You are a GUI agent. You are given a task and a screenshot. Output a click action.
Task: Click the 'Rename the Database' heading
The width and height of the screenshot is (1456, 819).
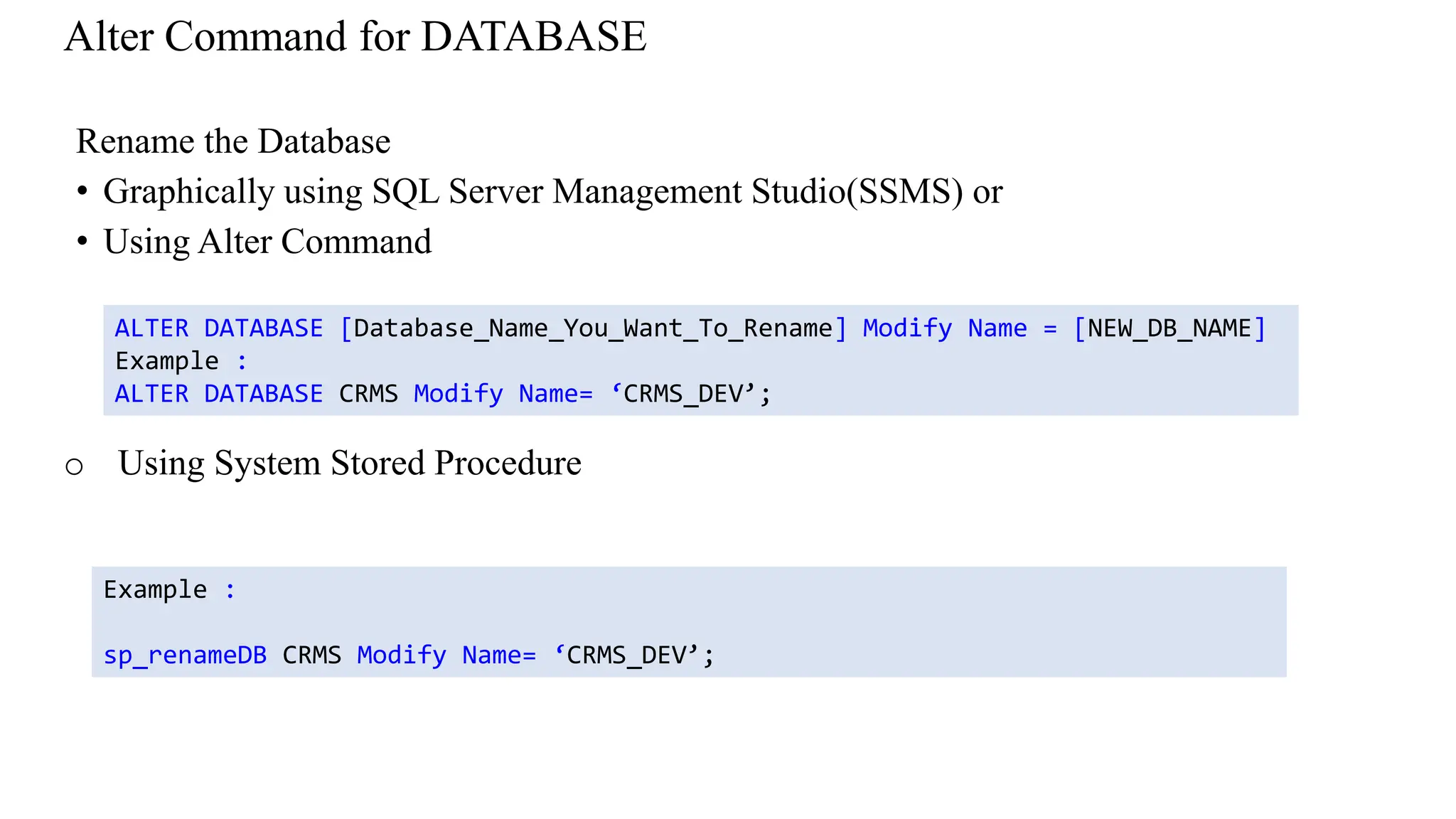(233, 141)
